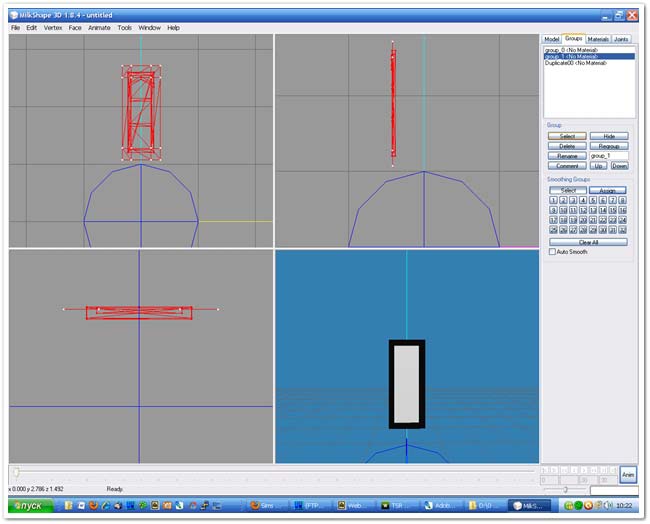Toggle smoothing group 1 button
The height and width of the screenshot is (524, 650).
pos(553,200)
